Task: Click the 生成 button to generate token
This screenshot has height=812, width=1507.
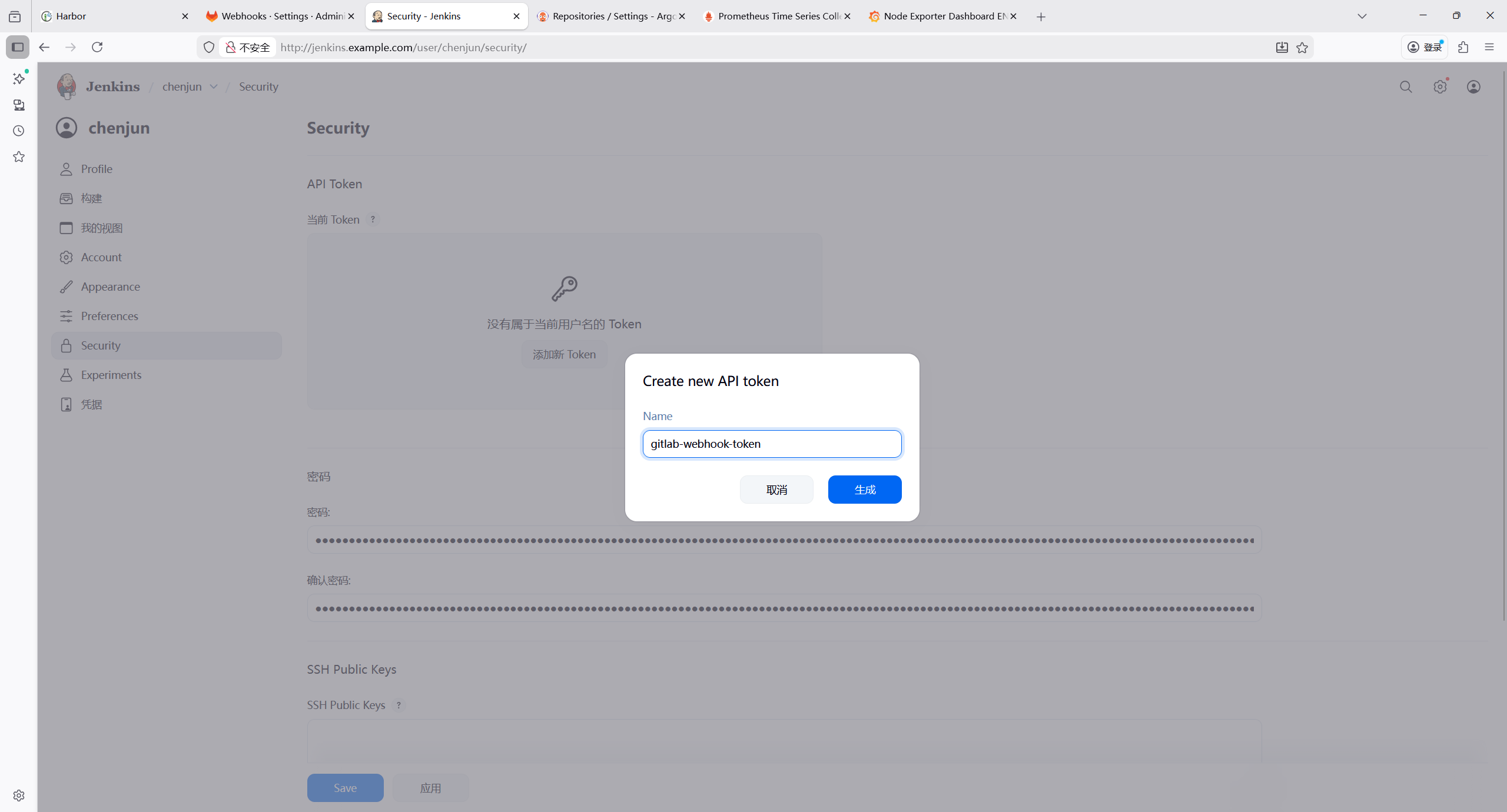Action: 864,490
